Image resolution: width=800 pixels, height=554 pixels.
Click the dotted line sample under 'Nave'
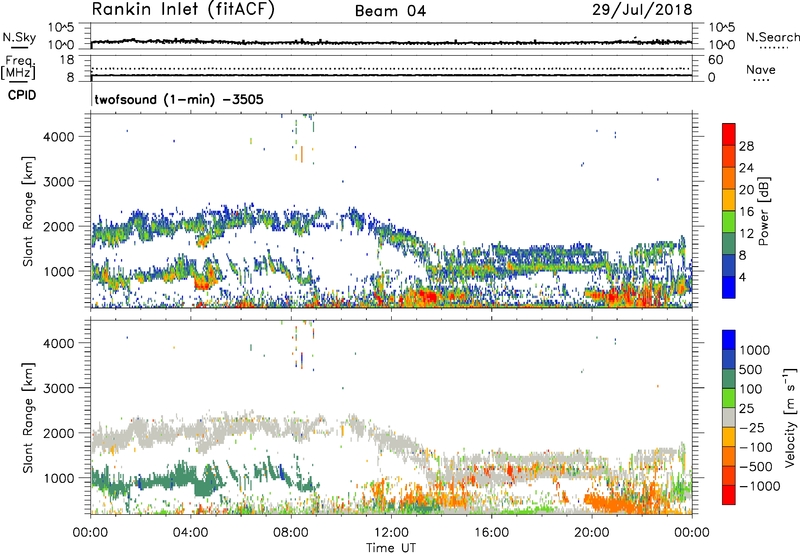click(761, 81)
